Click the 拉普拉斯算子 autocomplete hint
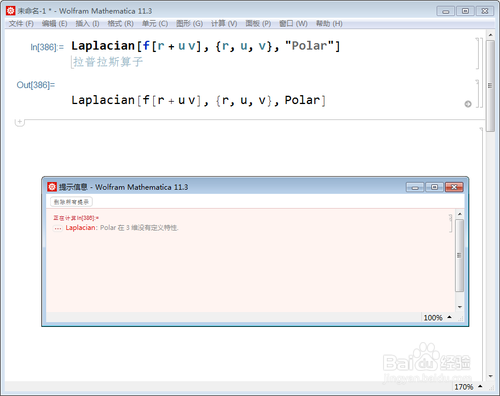This screenshot has height=396, width=500. click(108, 62)
